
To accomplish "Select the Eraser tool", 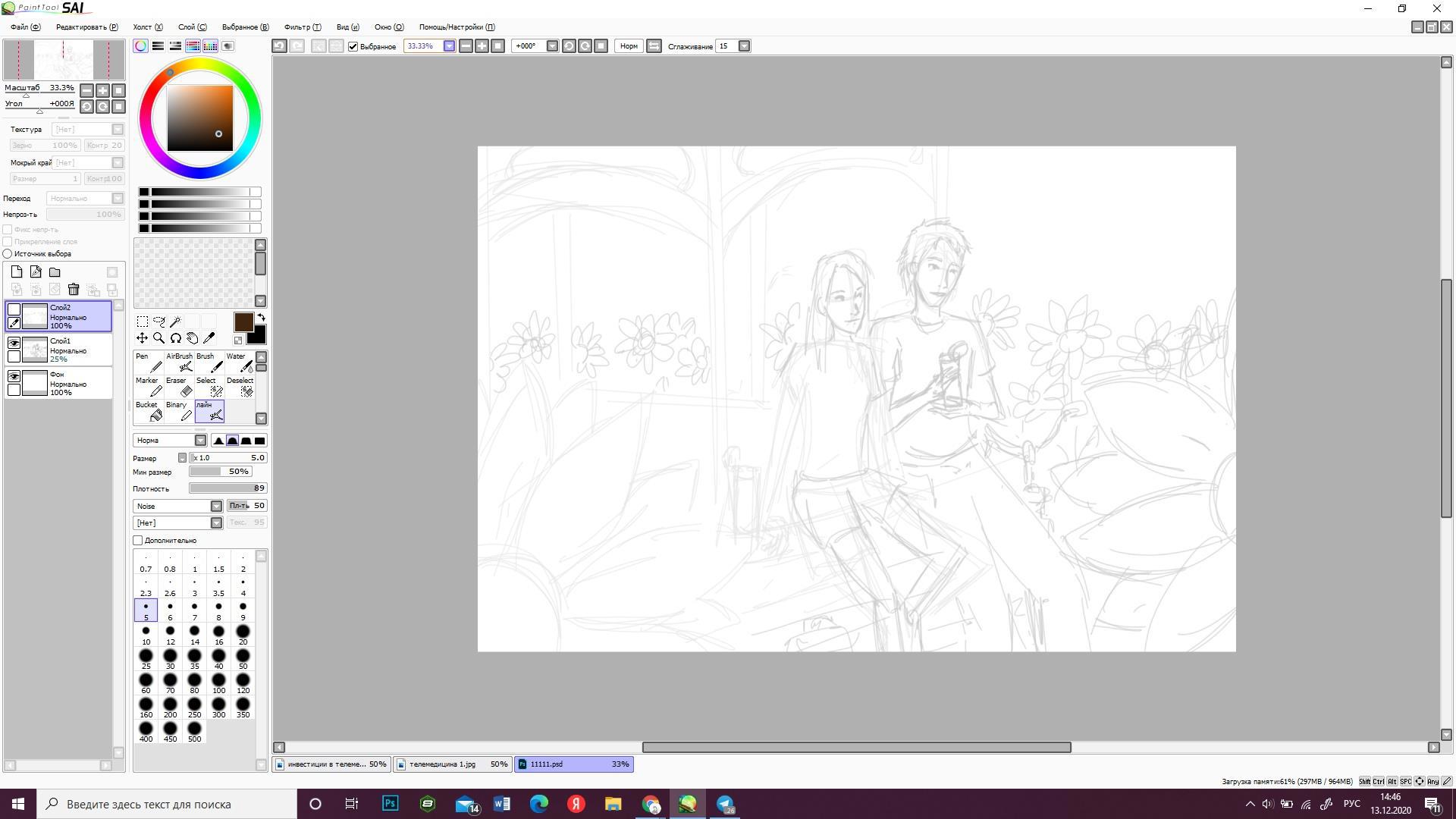I will 180,388.
